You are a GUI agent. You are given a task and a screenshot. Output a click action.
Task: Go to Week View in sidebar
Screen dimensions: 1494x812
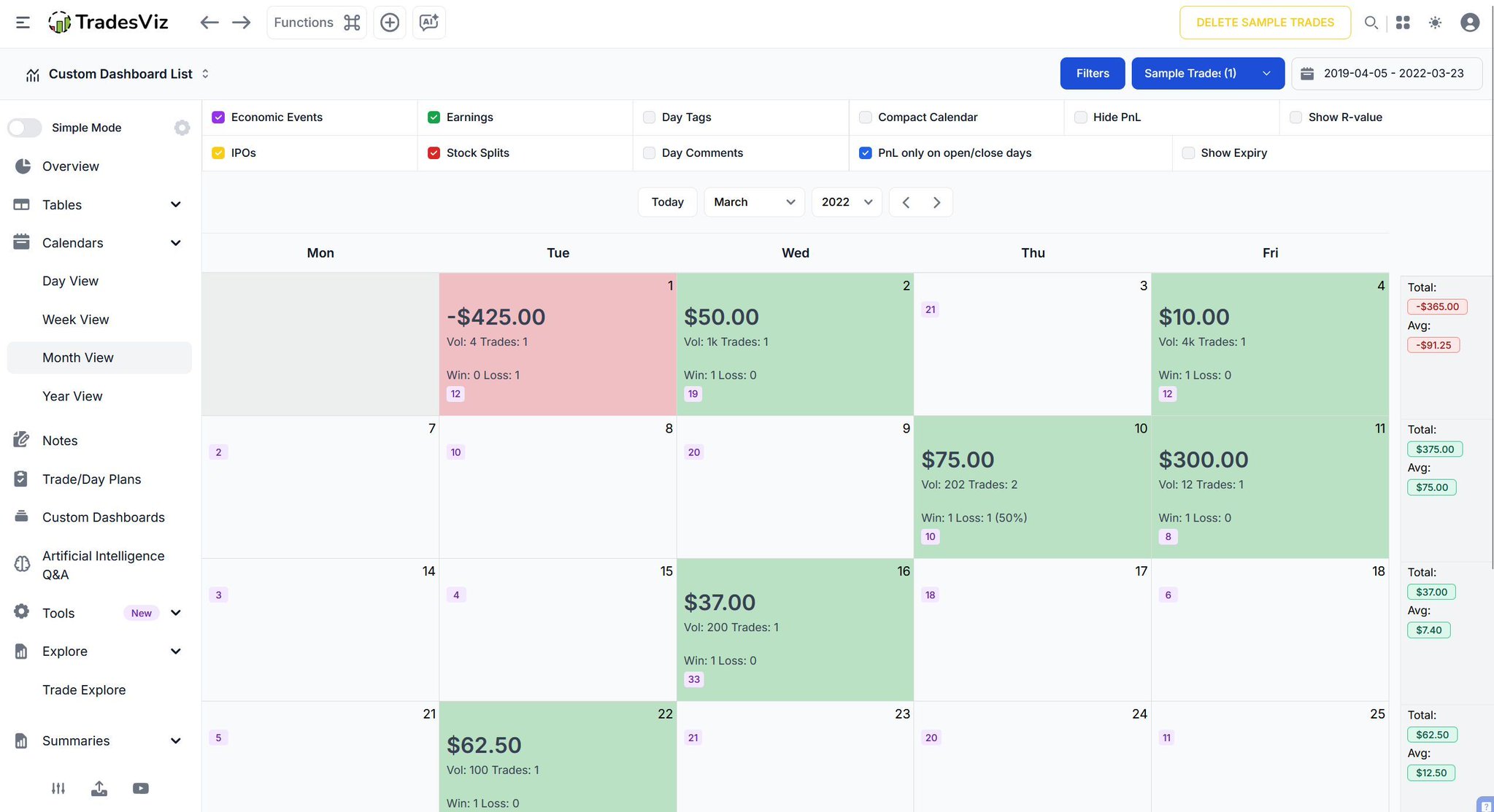point(75,320)
